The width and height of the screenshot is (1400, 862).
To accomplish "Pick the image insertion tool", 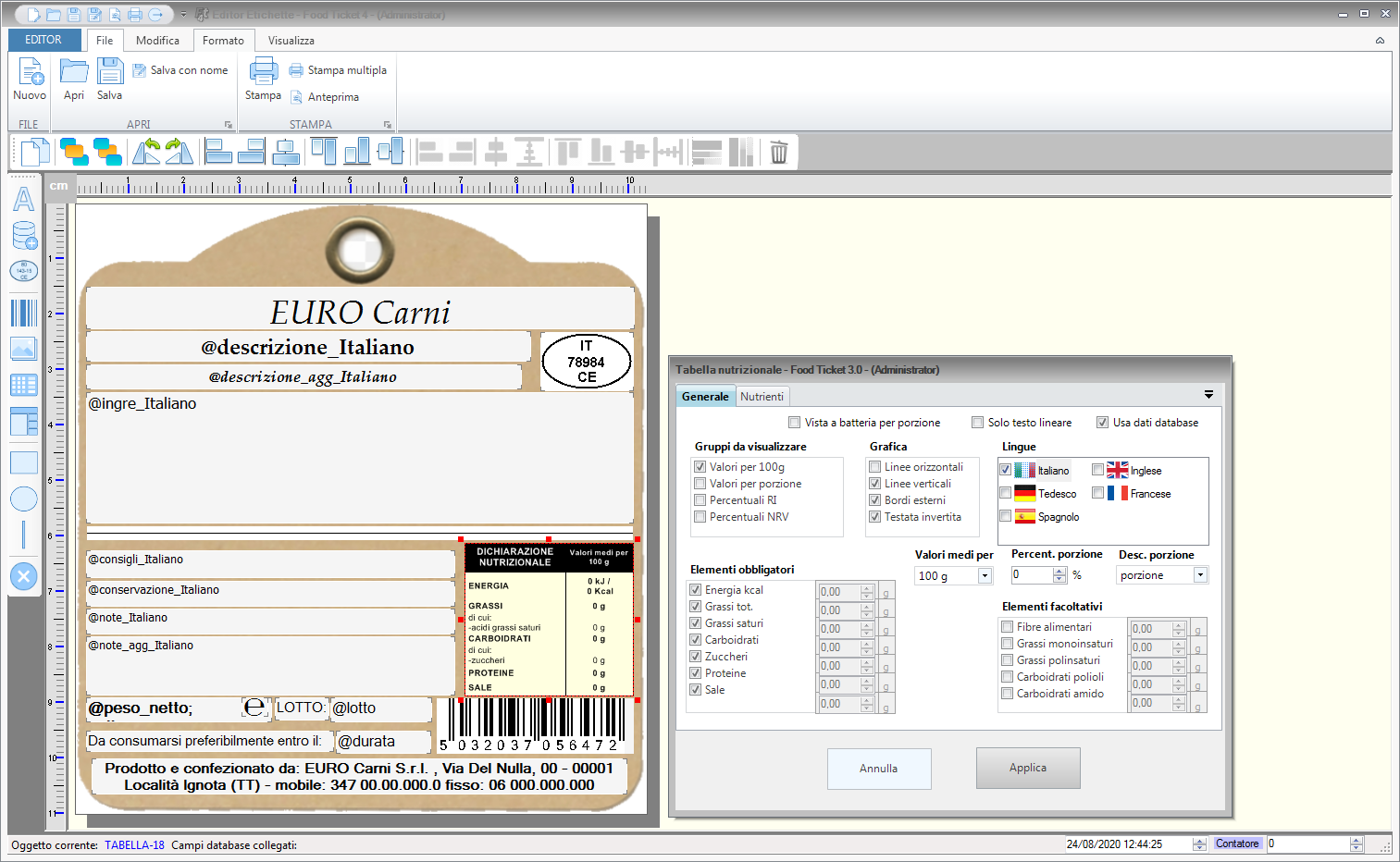I will point(23,349).
